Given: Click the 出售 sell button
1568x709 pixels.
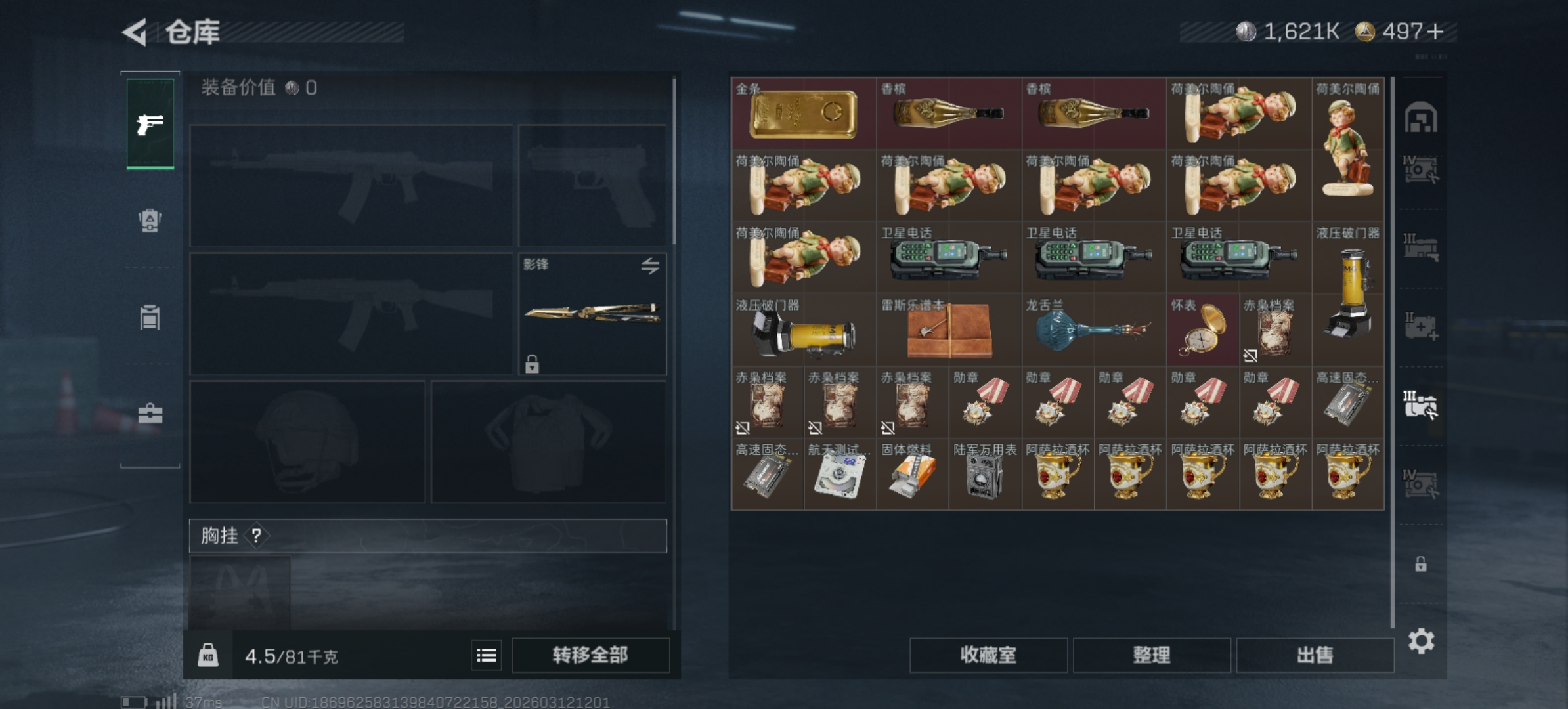Looking at the screenshot, I should [x=1315, y=655].
